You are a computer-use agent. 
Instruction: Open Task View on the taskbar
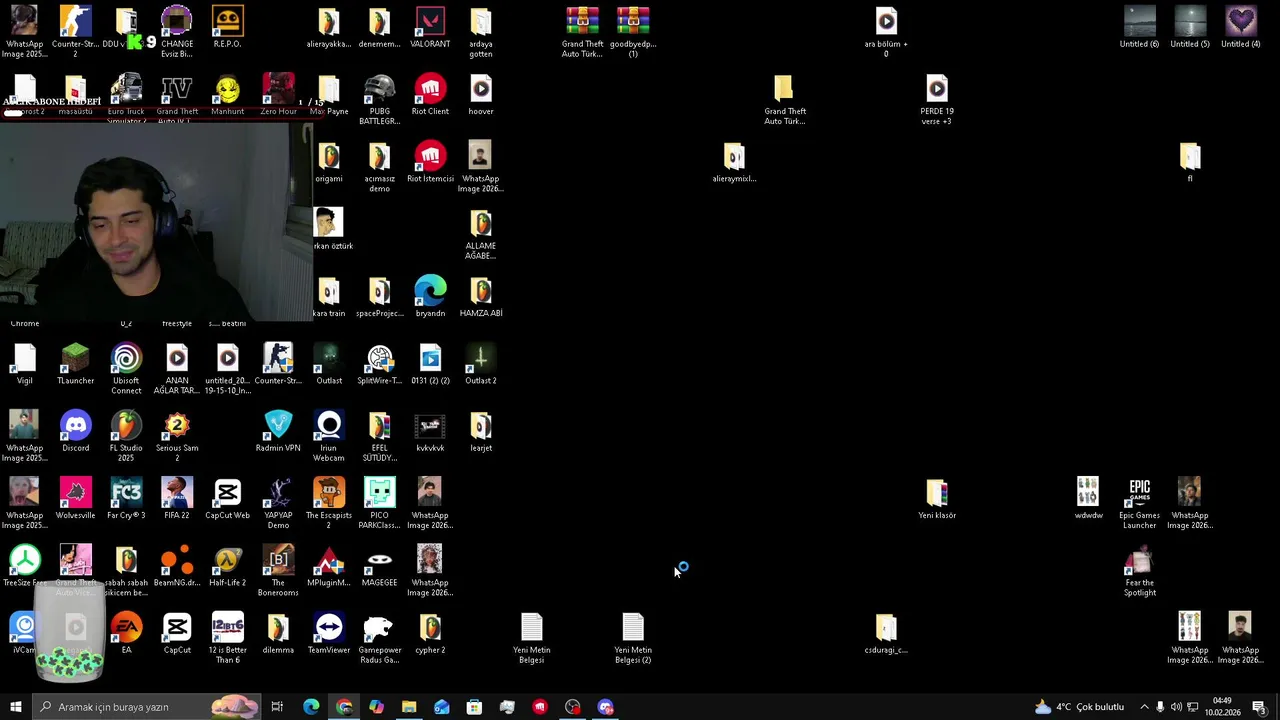click(x=277, y=707)
